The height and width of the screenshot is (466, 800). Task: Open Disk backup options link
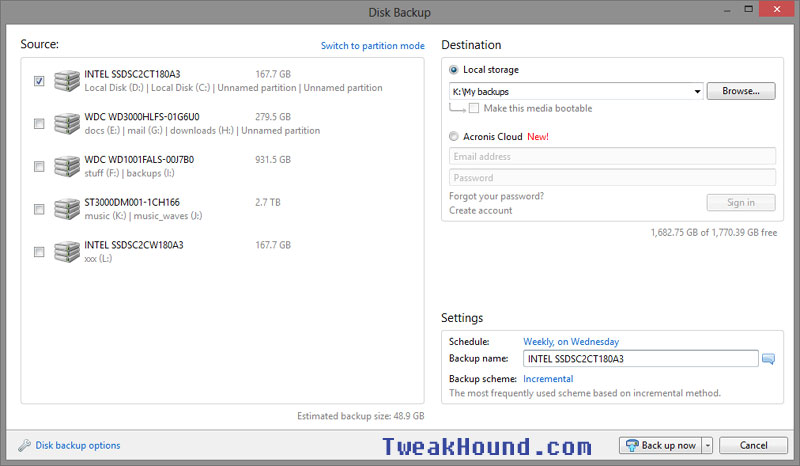click(78, 446)
